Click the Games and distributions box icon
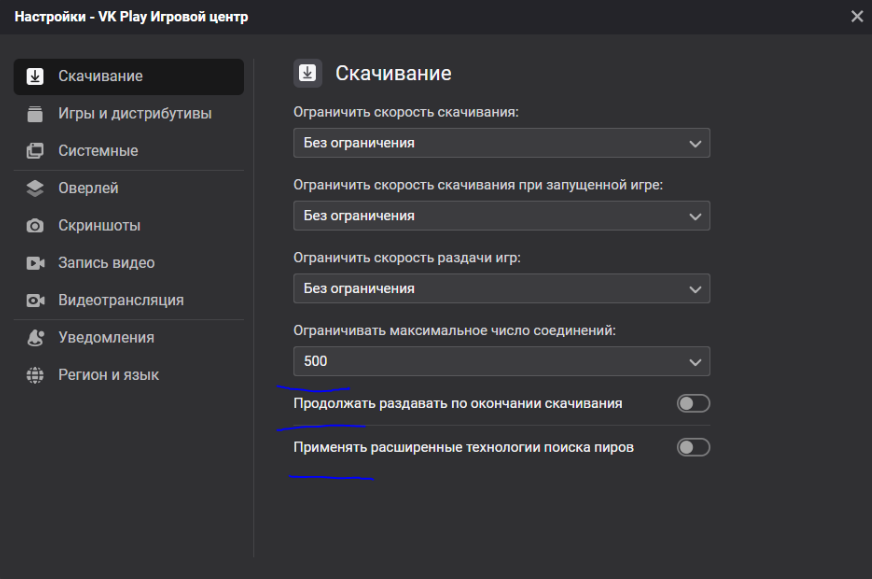The image size is (872, 579). 35,113
